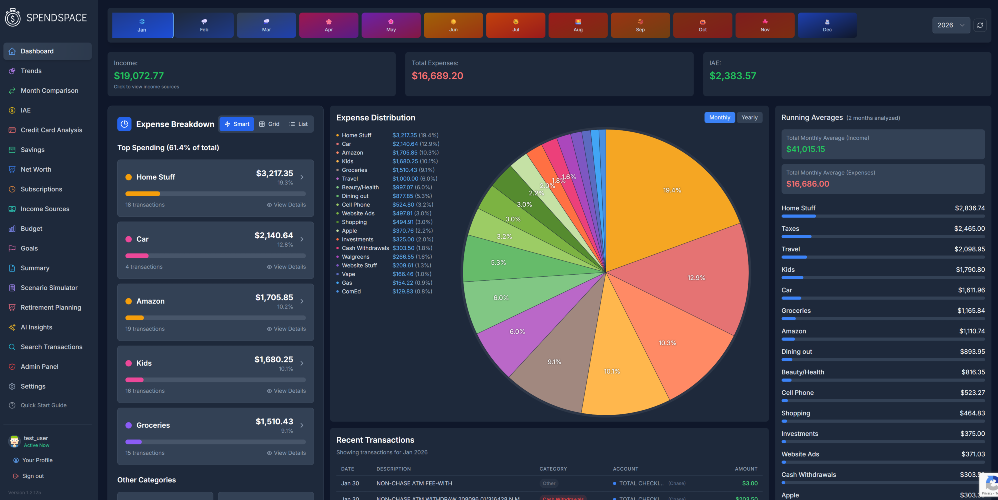Viewport: 998px width, 500px height.
Task: Set Expense Distribution to Yearly
Action: pos(750,118)
